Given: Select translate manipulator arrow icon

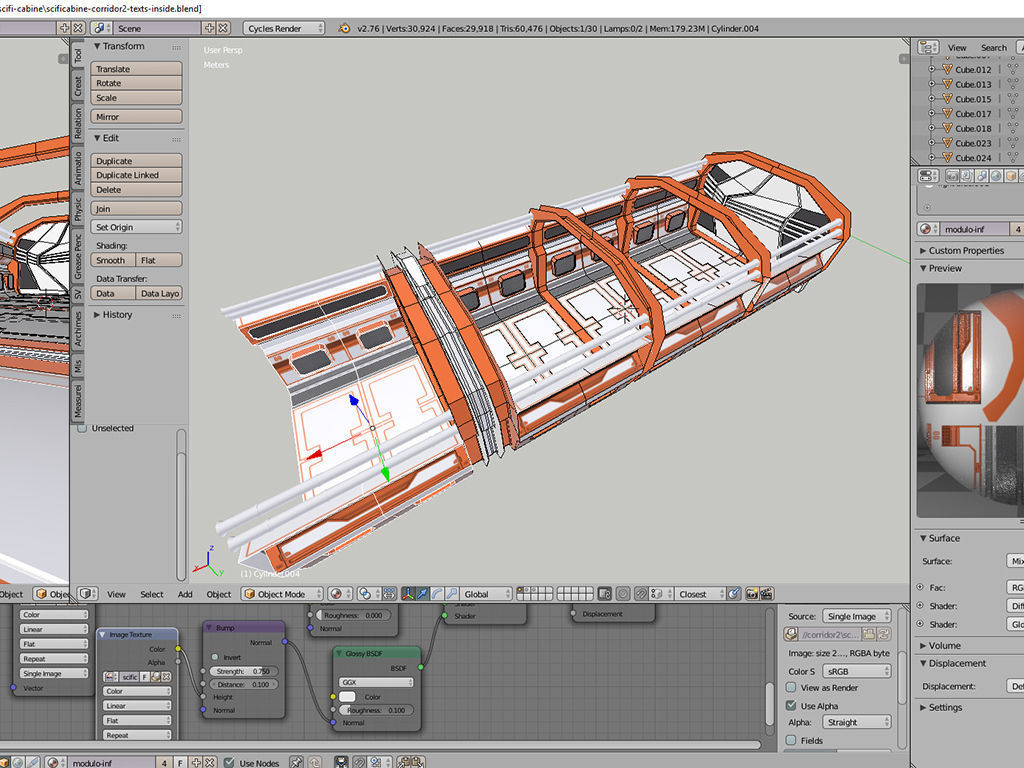Looking at the screenshot, I should point(423,594).
